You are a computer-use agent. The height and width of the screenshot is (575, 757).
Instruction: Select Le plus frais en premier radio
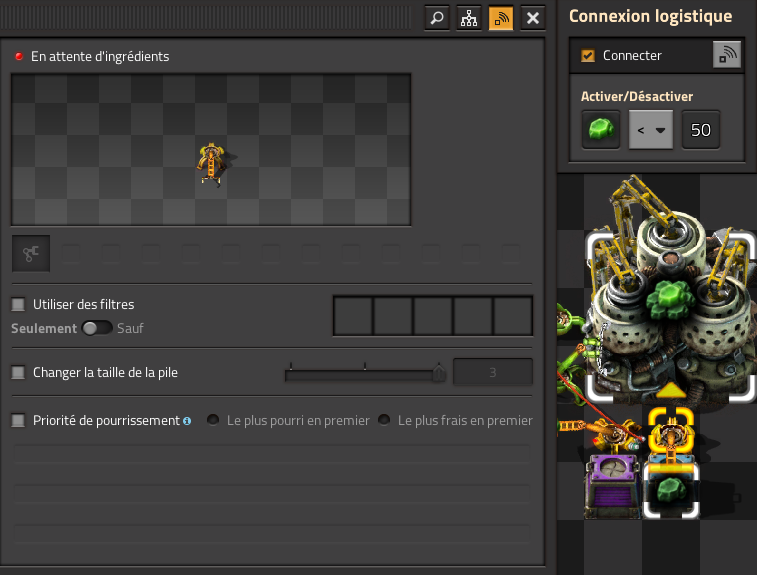[x=384, y=420]
